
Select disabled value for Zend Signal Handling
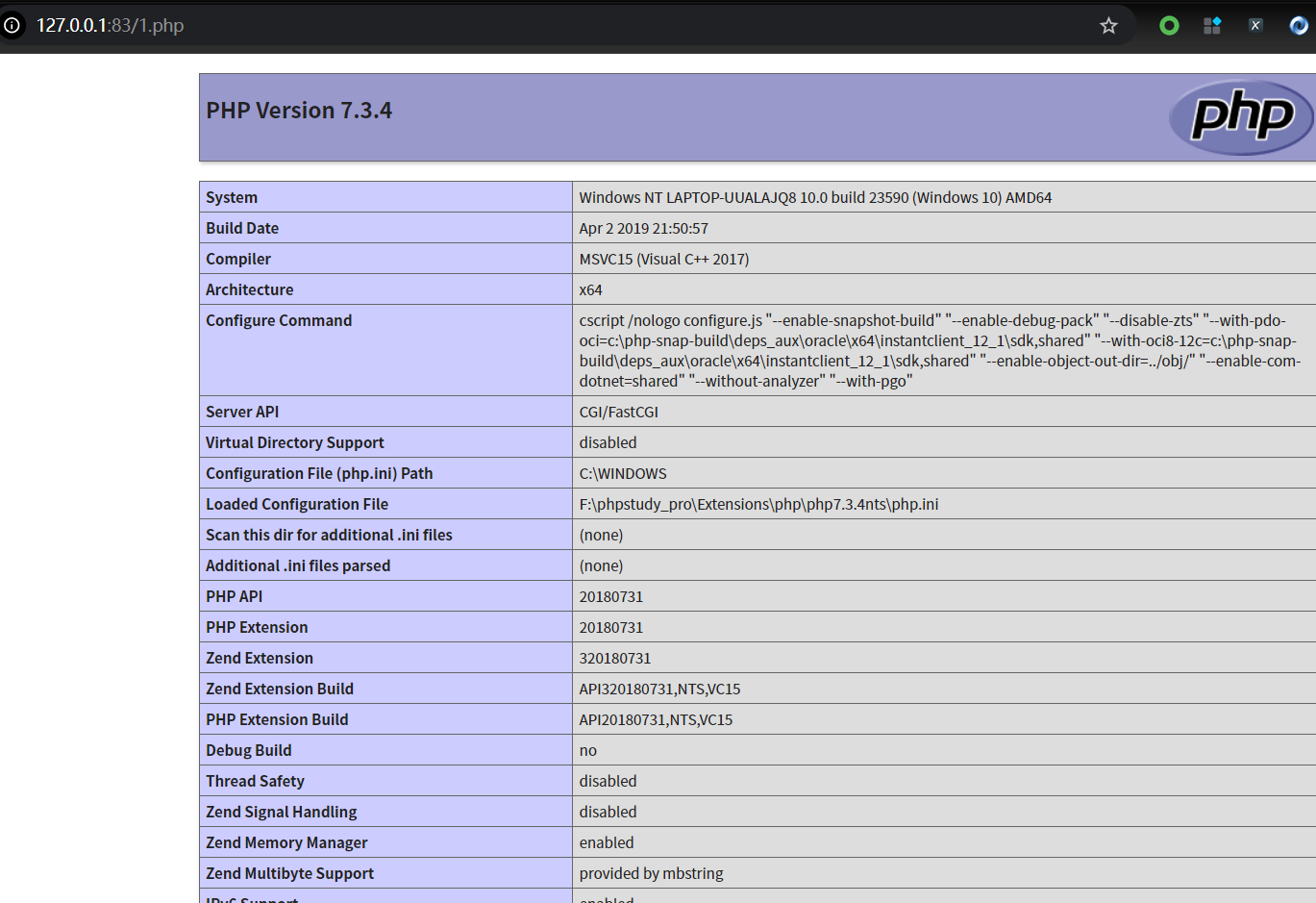pos(608,812)
